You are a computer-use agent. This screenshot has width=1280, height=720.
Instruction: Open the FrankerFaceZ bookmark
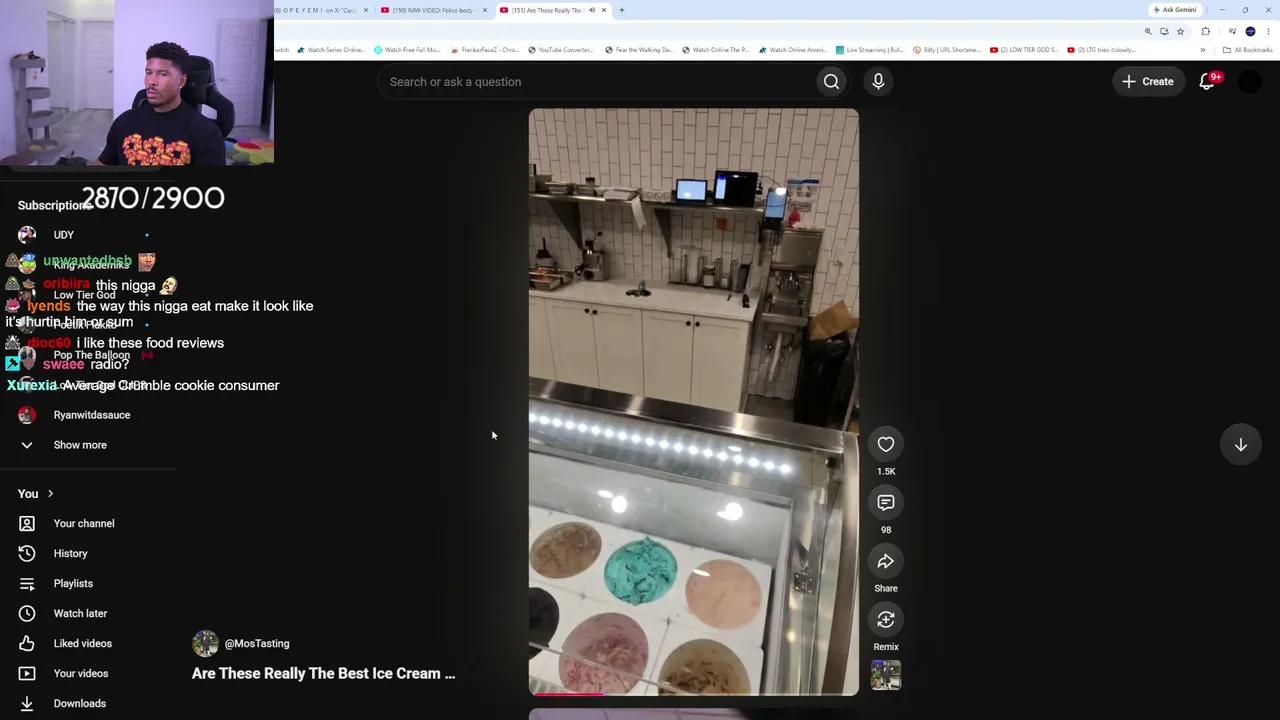485,50
